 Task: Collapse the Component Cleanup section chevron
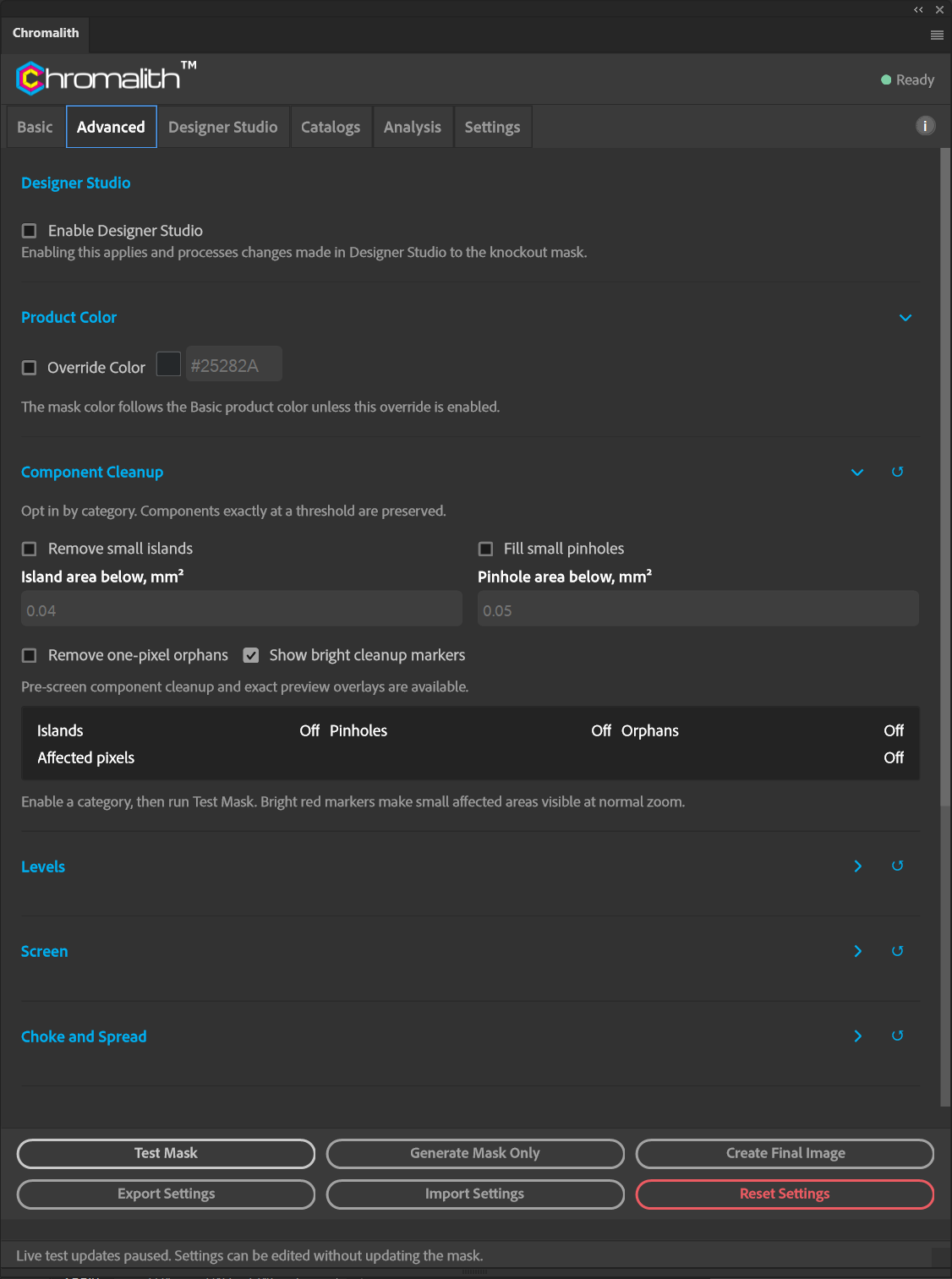857,472
